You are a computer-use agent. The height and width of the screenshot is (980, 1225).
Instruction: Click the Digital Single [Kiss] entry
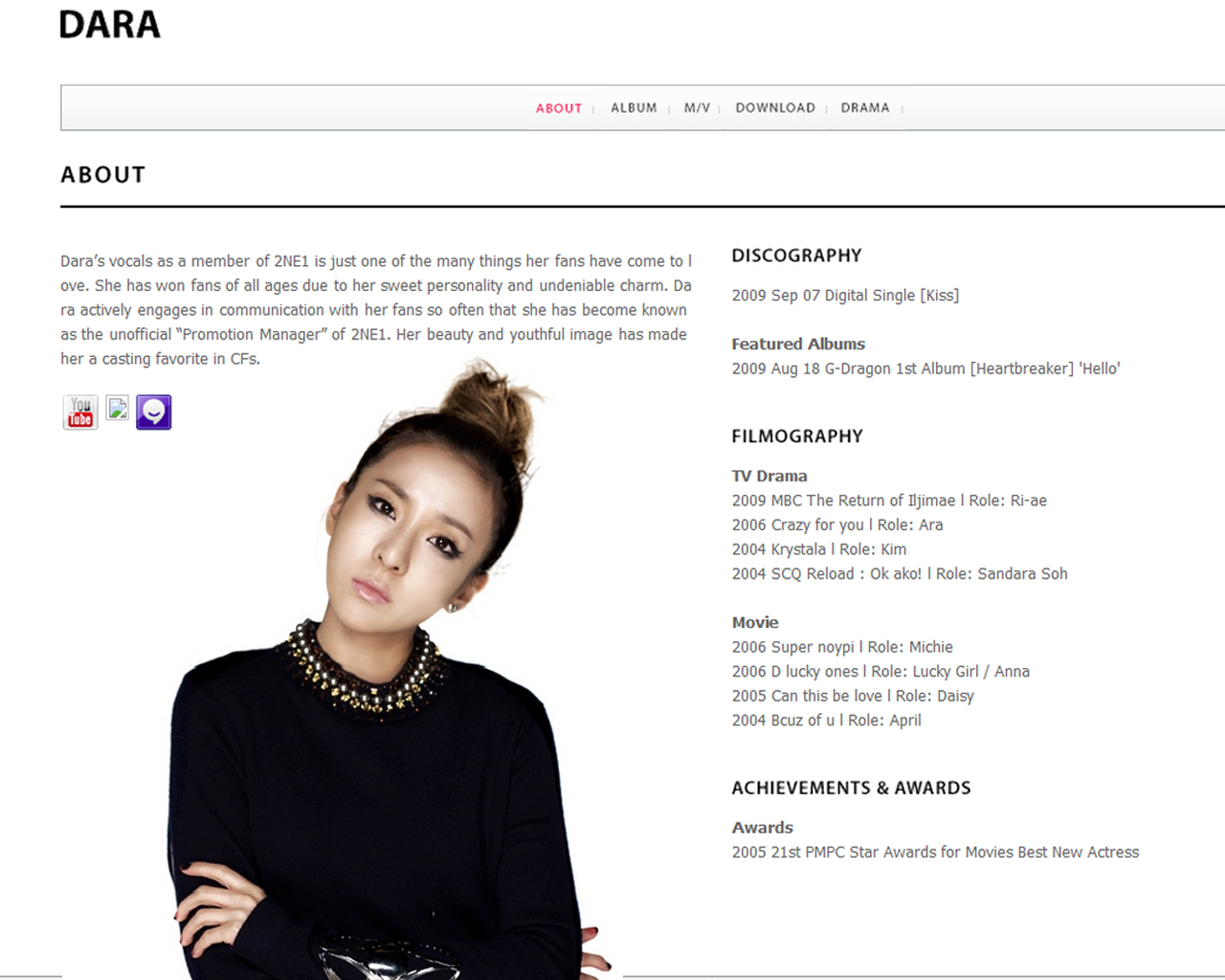845,296
